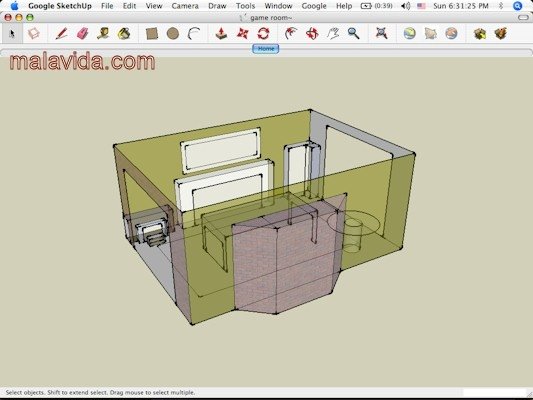533x400 pixels.
Task: Open the Window menu
Action: coord(278,6)
